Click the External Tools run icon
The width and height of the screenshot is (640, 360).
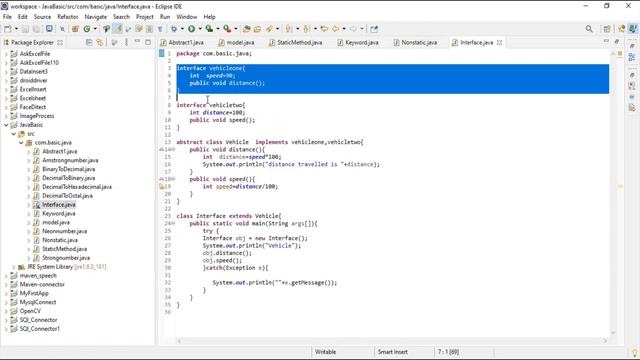coord(227,29)
